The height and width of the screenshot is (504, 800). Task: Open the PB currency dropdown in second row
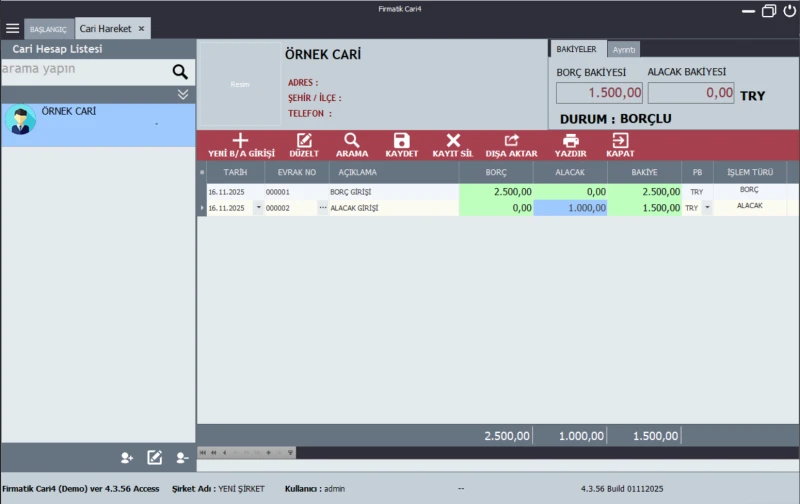[x=707, y=208]
